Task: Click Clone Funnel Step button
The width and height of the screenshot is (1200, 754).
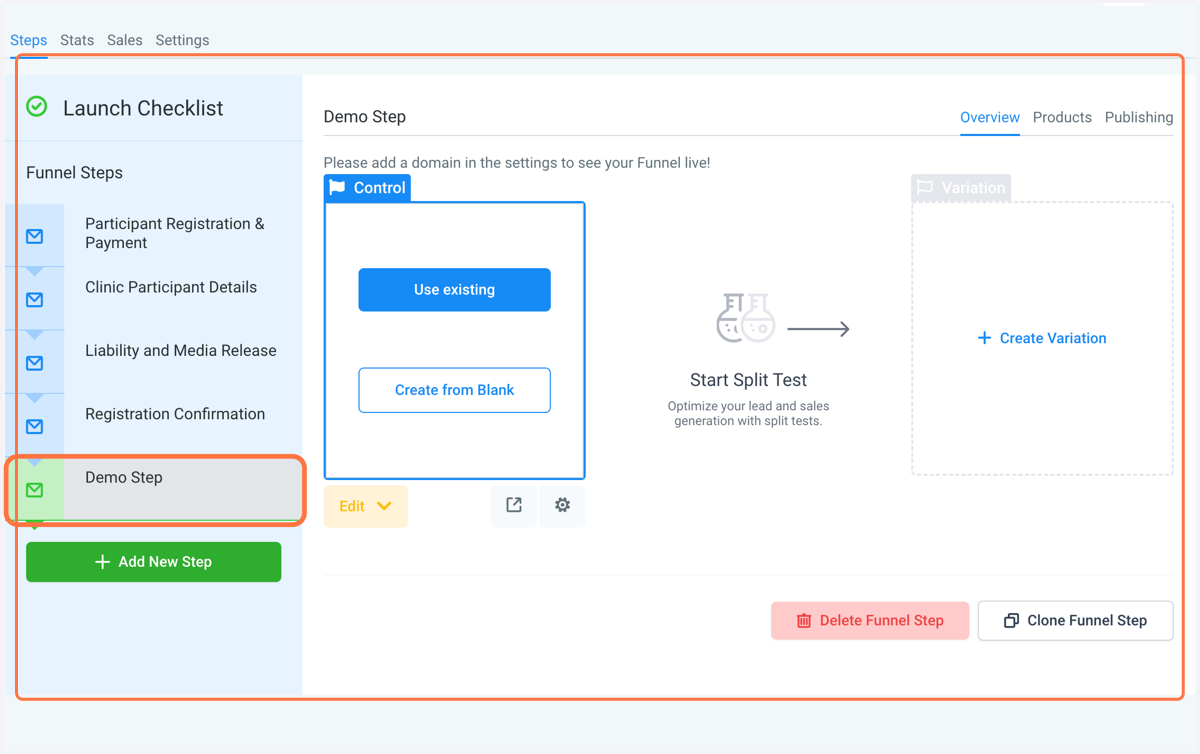Action: (1076, 621)
